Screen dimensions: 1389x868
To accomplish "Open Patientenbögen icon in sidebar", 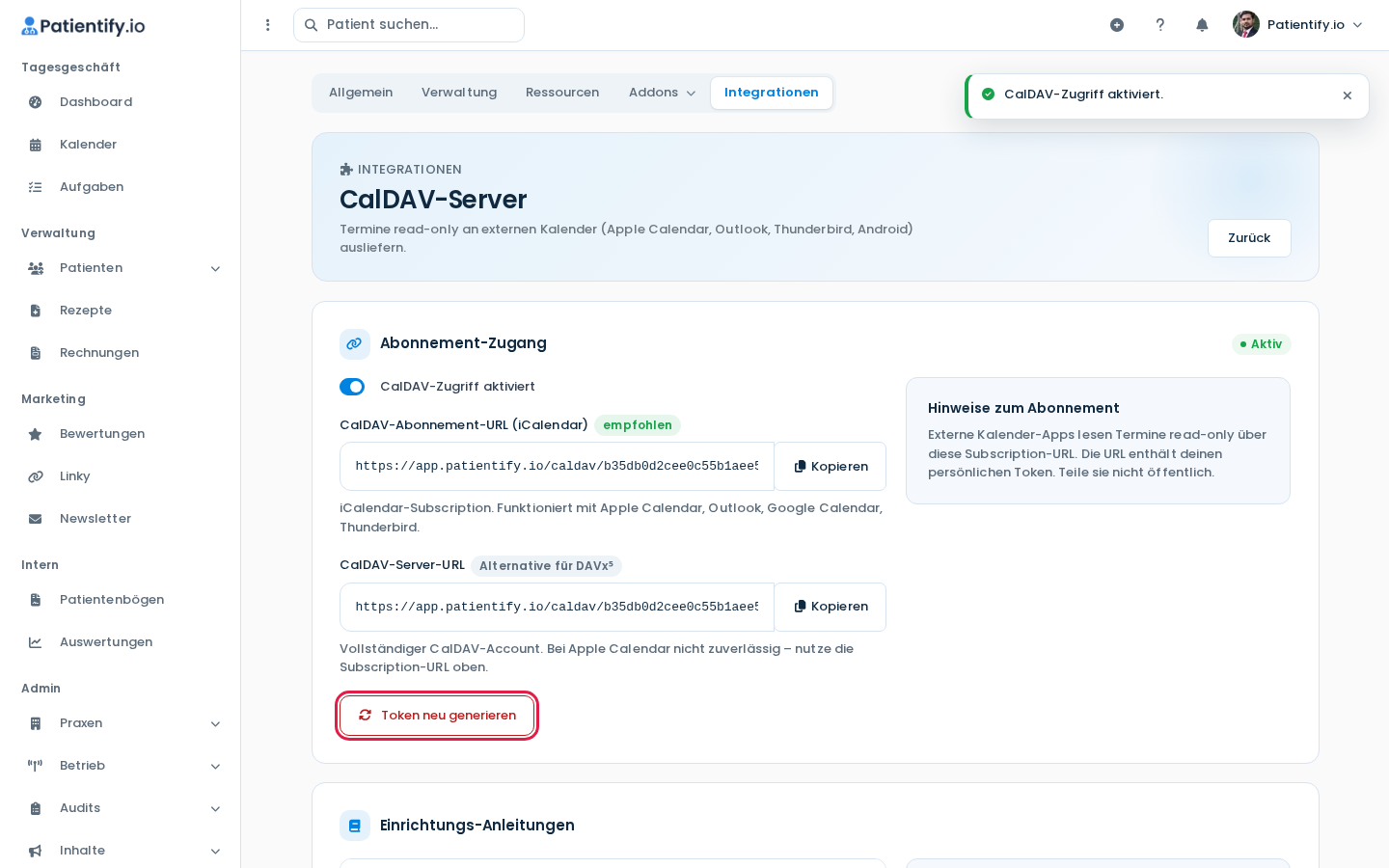I will tap(36, 600).
